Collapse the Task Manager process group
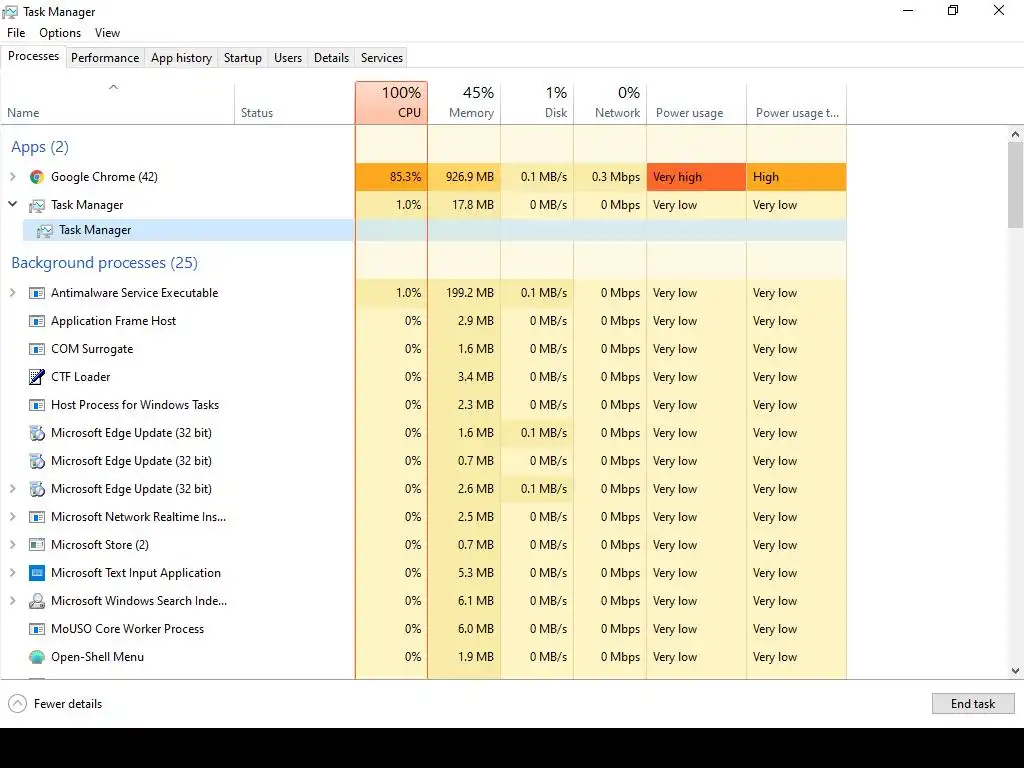 click(12, 204)
